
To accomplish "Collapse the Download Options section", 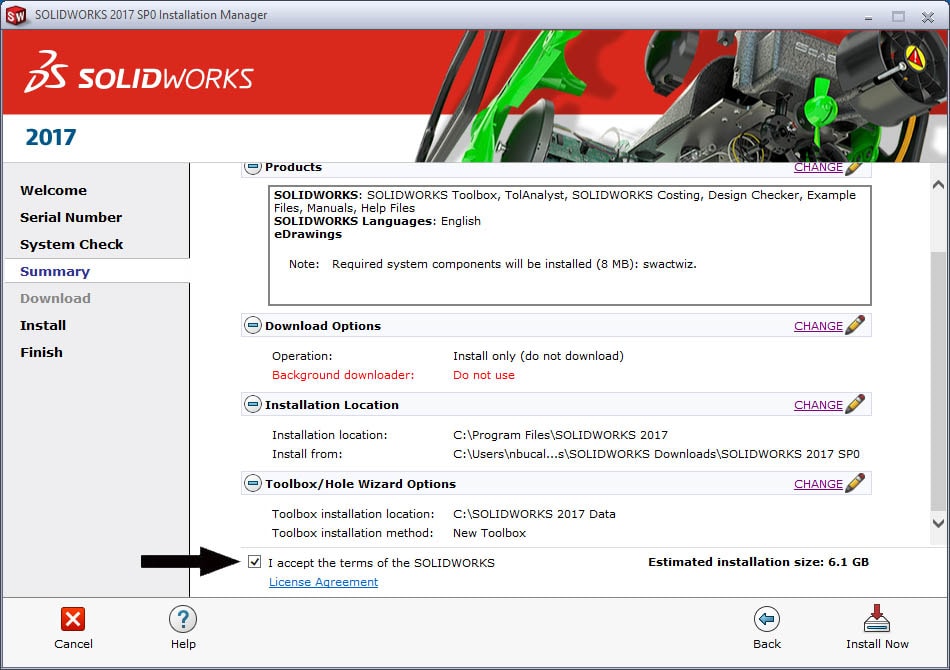I will (x=253, y=325).
